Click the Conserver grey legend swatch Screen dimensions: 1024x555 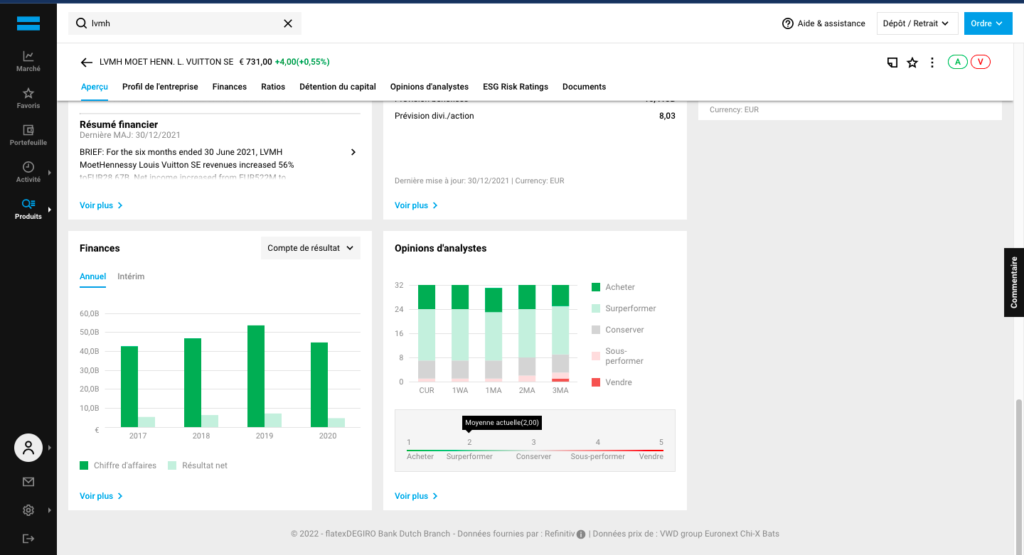596,330
